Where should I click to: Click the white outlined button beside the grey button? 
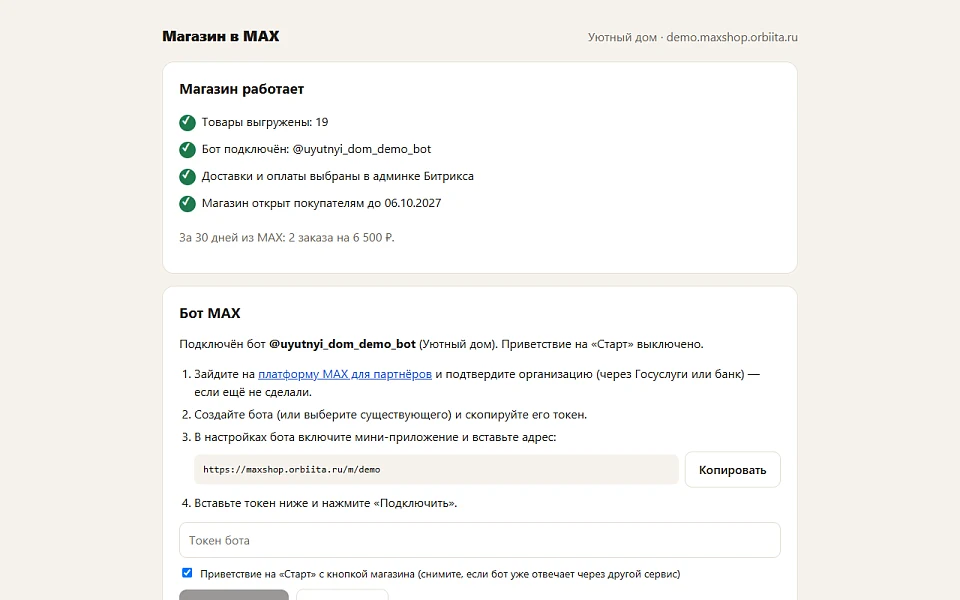tap(342, 595)
